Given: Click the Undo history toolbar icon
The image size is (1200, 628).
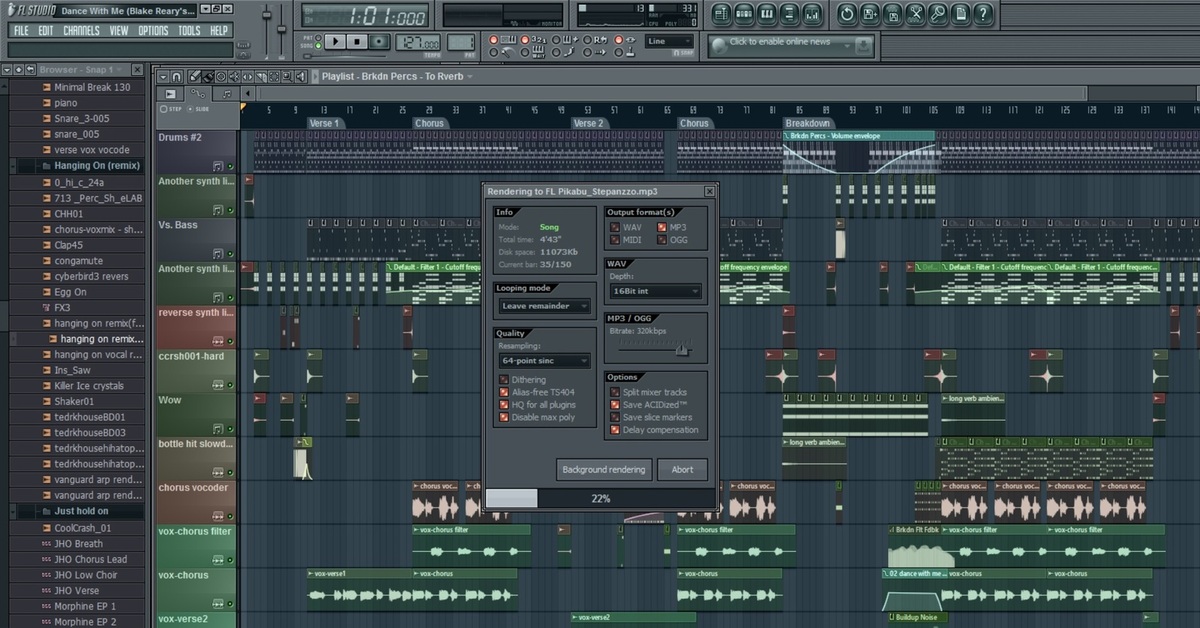Looking at the screenshot, I should [847, 15].
